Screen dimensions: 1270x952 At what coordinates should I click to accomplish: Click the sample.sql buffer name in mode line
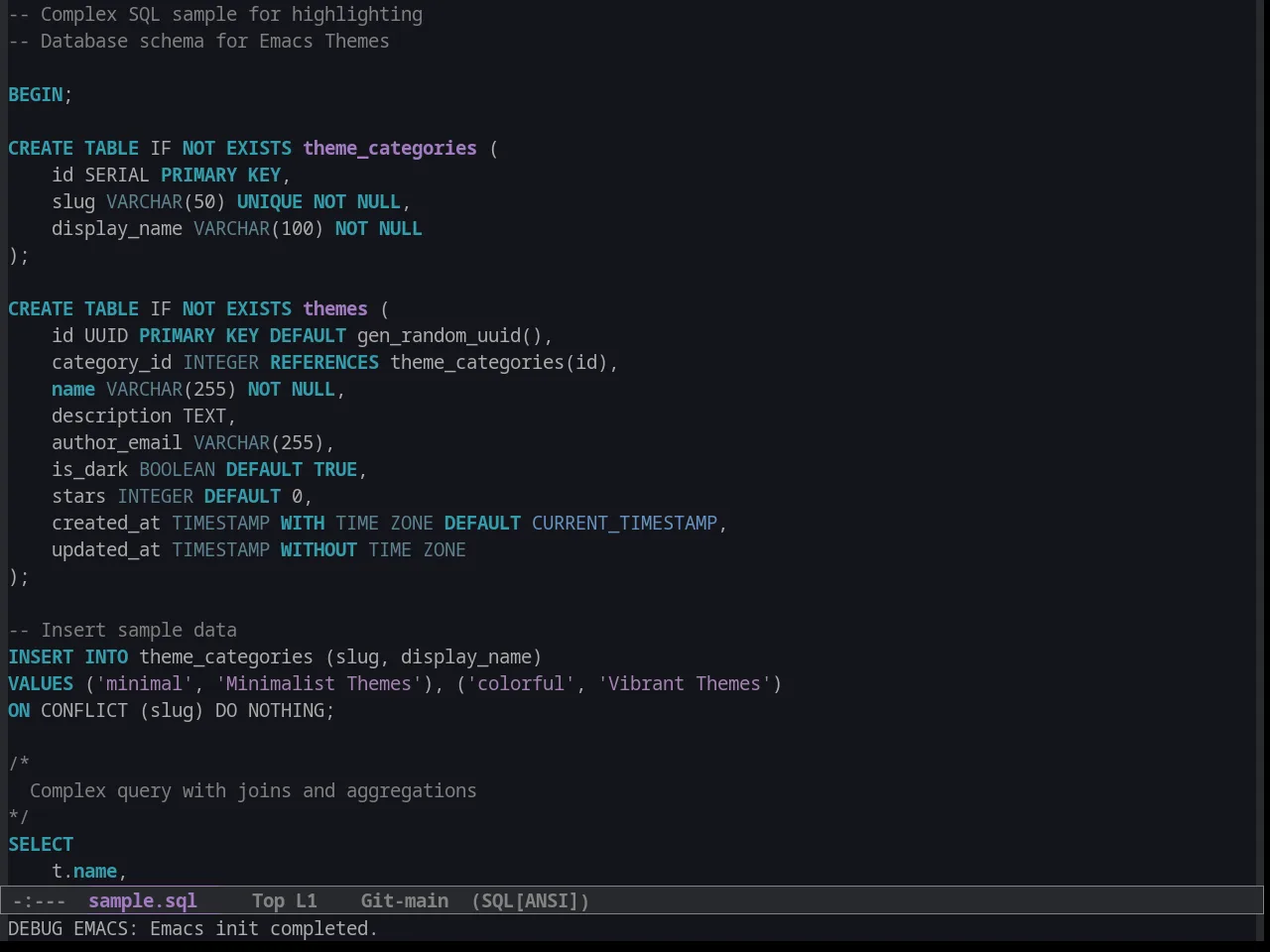pos(143,900)
